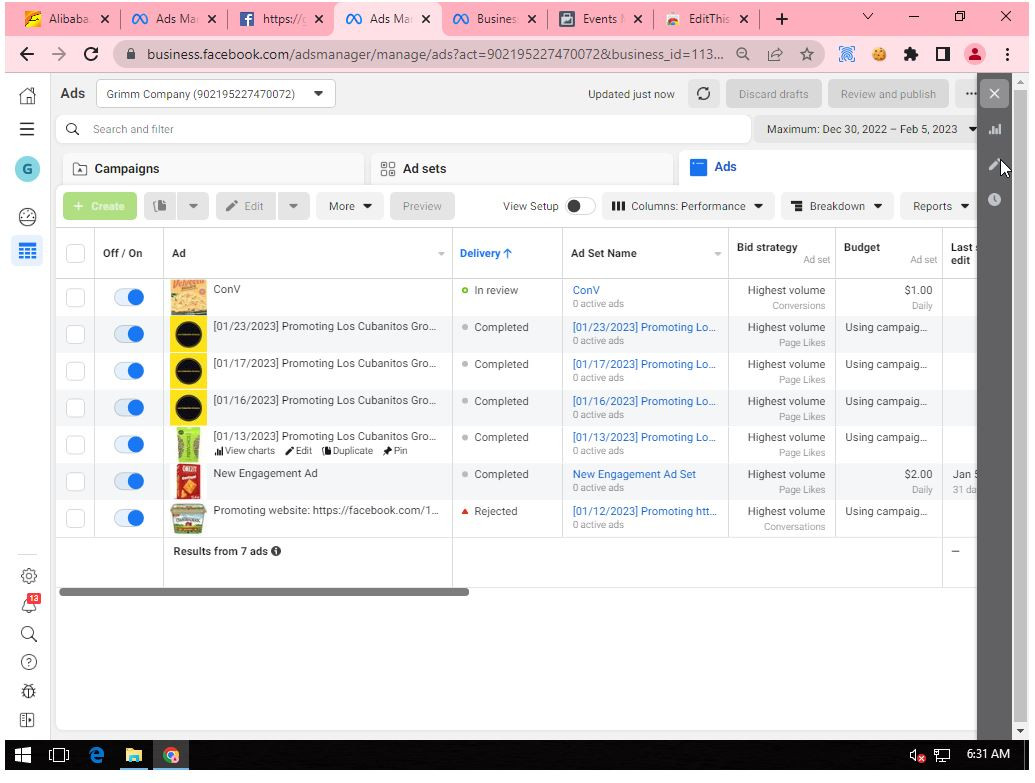The image size is (1035, 783).
Task: Toggle off the [01/17/2023] Promoting ad
Action: tap(129, 371)
